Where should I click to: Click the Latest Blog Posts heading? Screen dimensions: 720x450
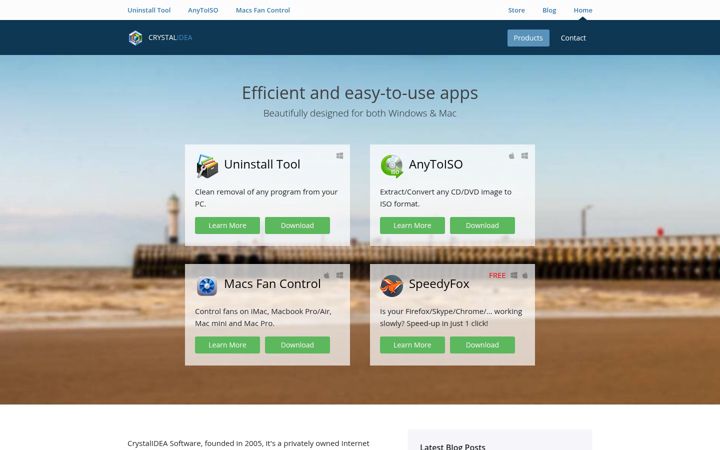point(452,446)
